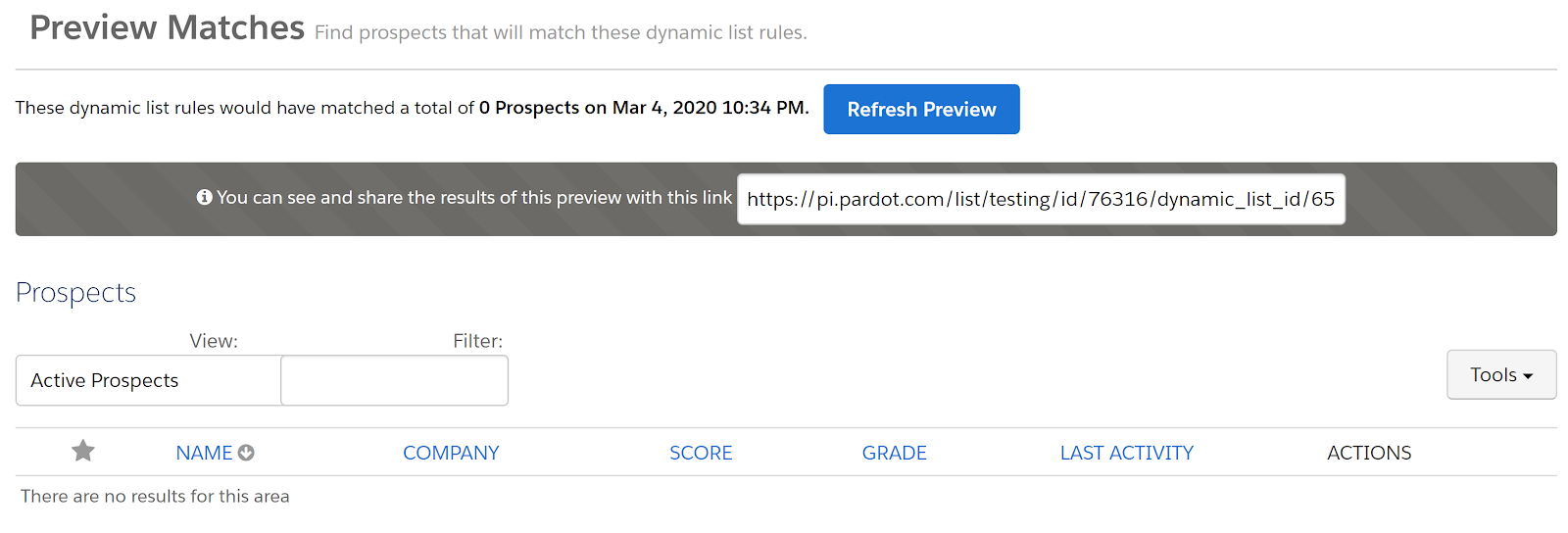
Task: Click the star icon column header
Action: point(83,451)
